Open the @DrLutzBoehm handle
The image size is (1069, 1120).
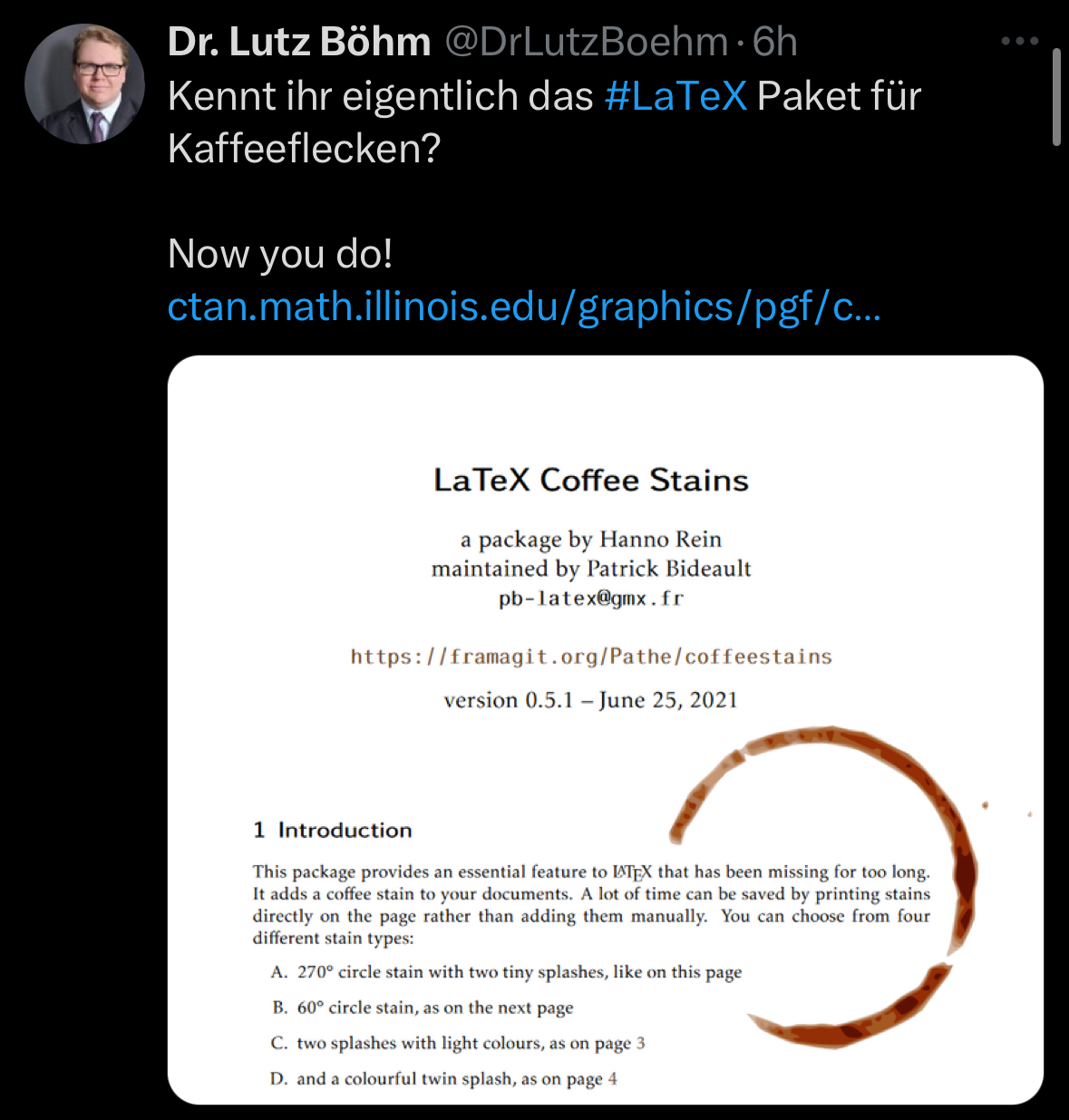(586, 43)
